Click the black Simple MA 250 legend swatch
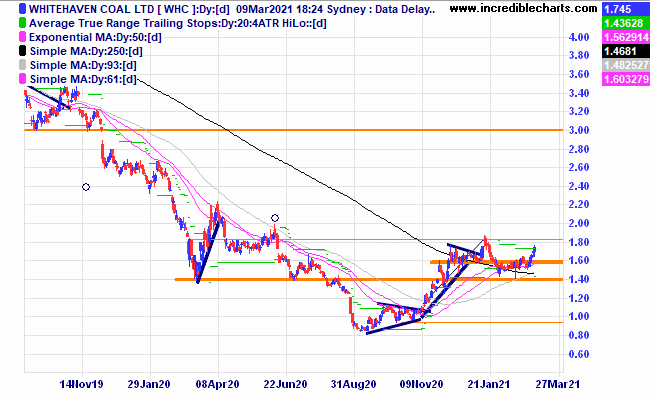Viewport: 651px width, 395px height. [22, 51]
